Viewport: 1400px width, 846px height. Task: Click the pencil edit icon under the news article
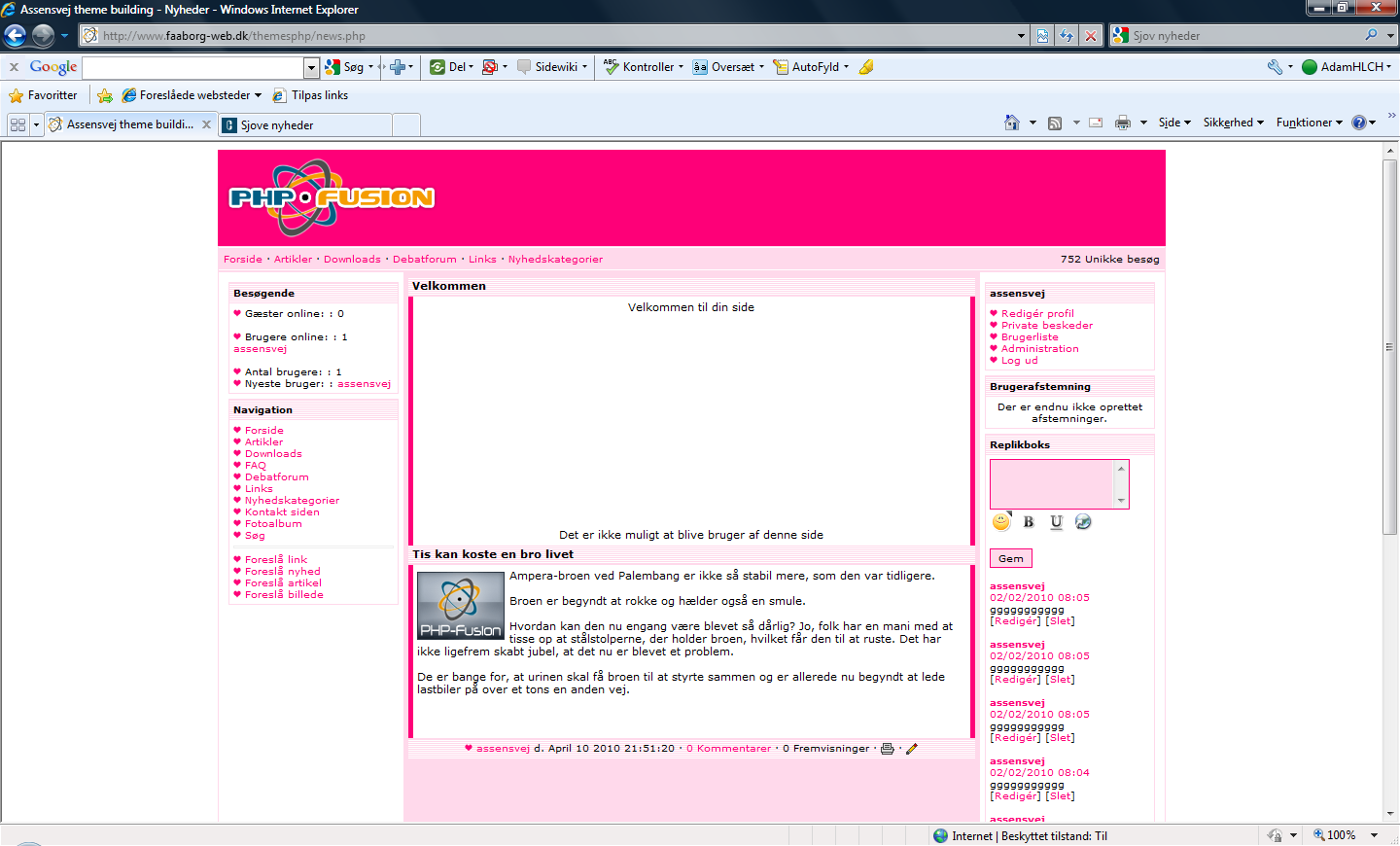(912, 749)
